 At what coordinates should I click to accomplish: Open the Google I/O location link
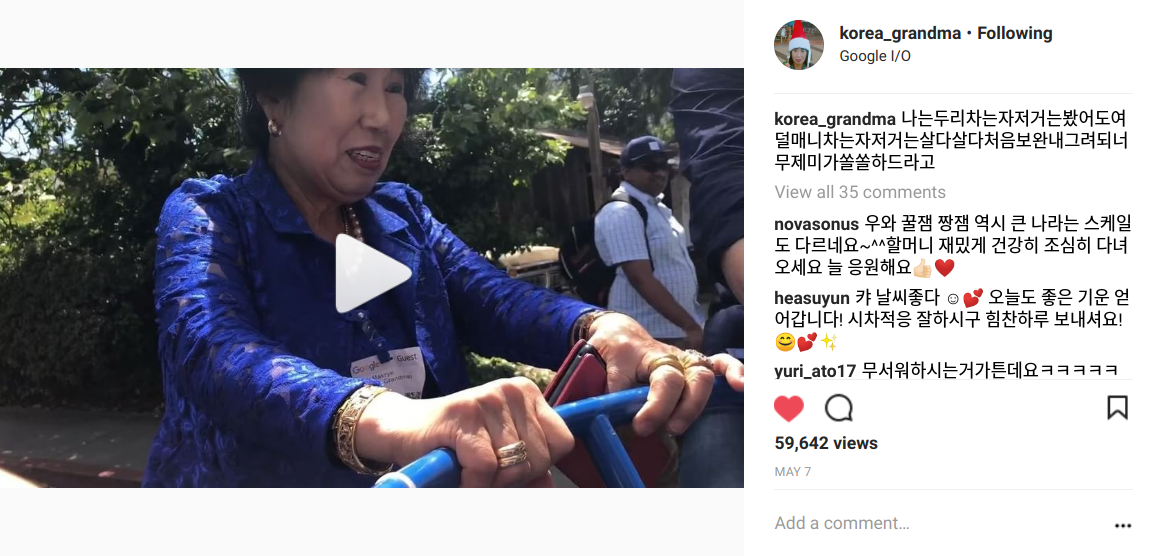(875, 56)
